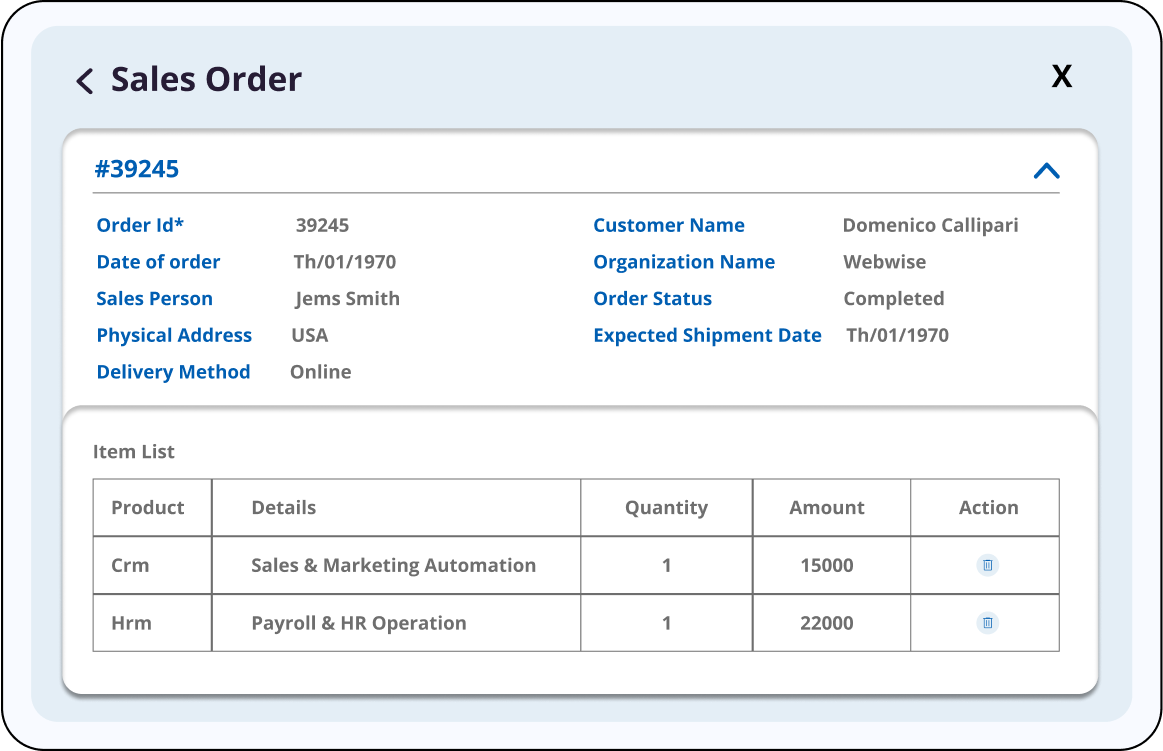Select the Payroll & HR Operation cell
Screen dimensions: 1163x751
click(x=358, y=623)
